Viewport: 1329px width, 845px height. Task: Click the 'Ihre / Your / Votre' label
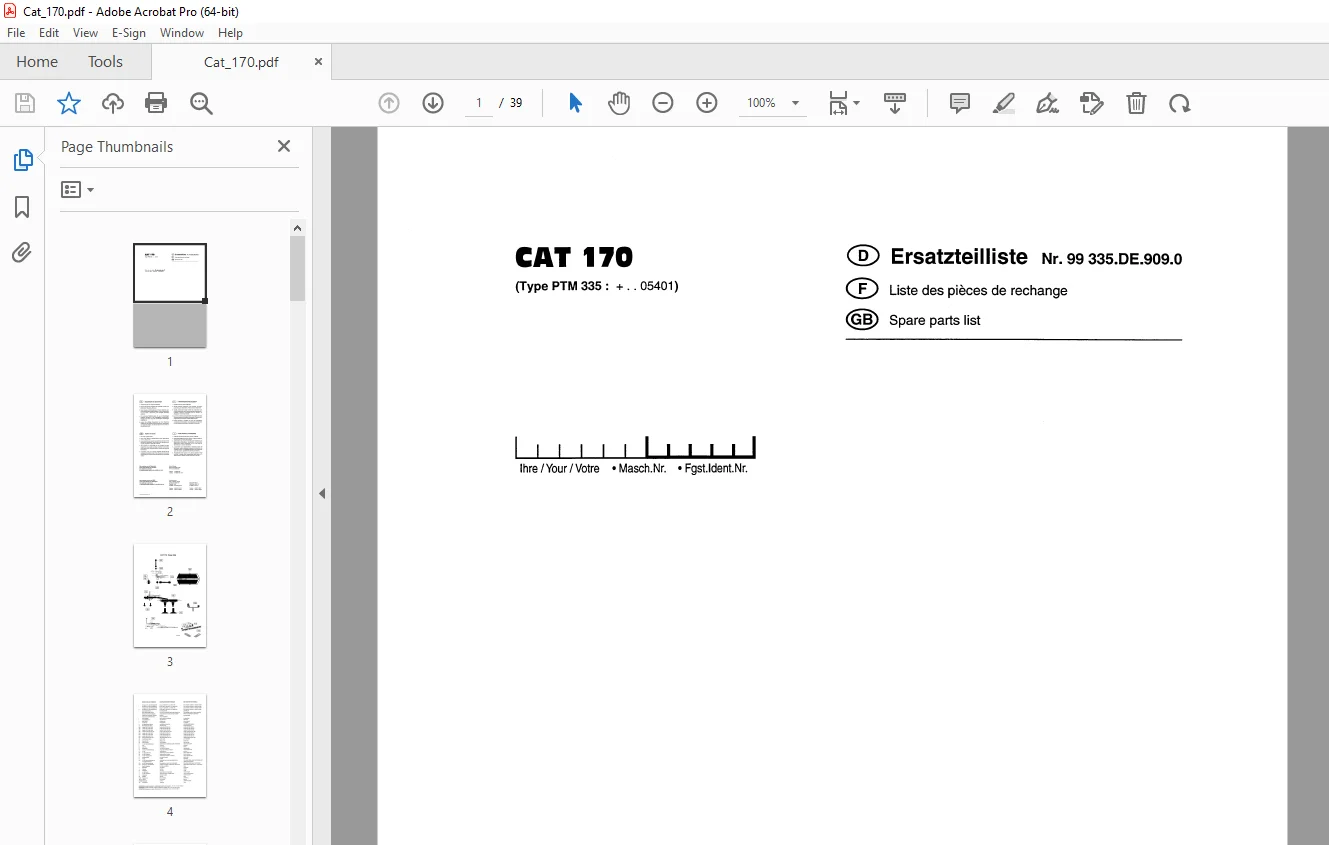pyautogui.click(x=559, y=468)
